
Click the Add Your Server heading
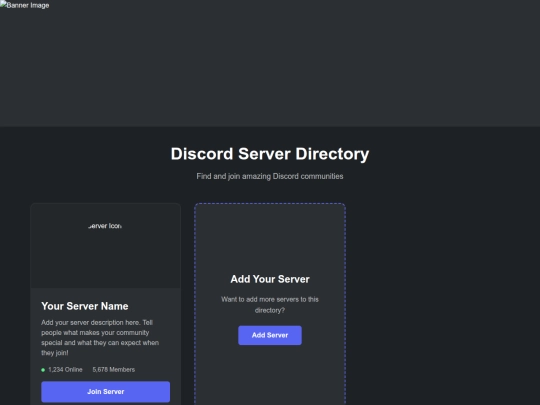270,279
